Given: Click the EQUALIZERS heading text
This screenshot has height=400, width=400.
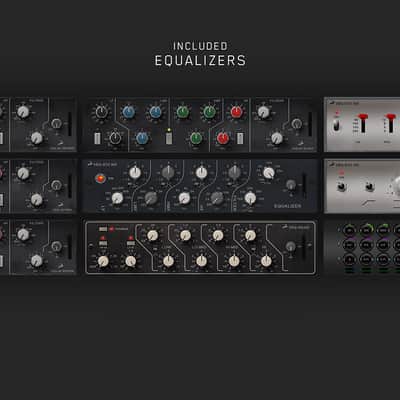Looking at the screenshot, I should tap(200, 61).
